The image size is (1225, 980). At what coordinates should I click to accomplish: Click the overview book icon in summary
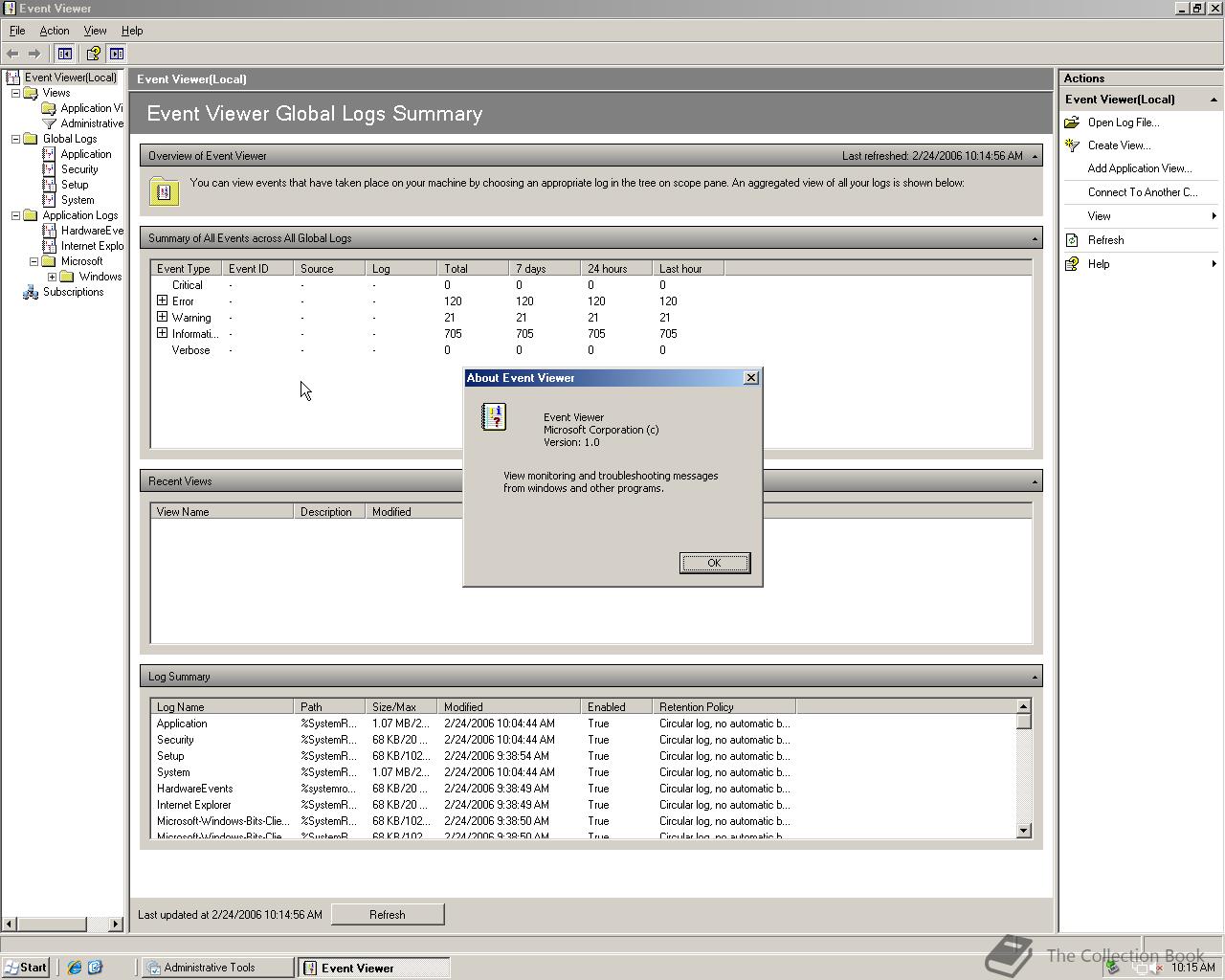[164, 191]
